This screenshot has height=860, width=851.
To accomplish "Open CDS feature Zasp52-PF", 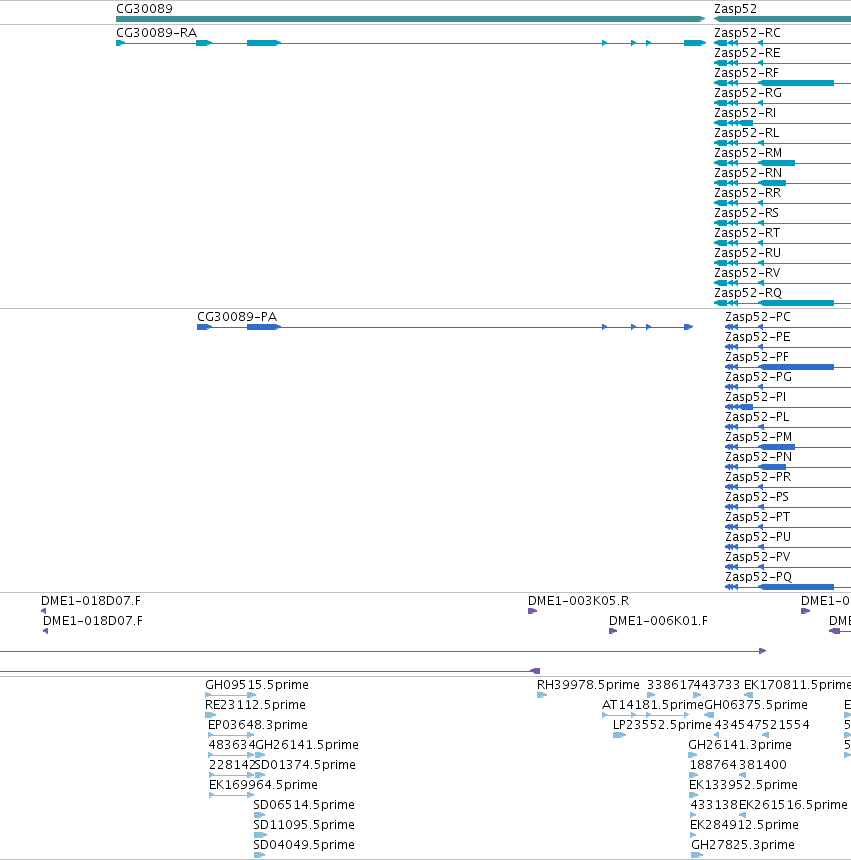I will pos(757,357).
